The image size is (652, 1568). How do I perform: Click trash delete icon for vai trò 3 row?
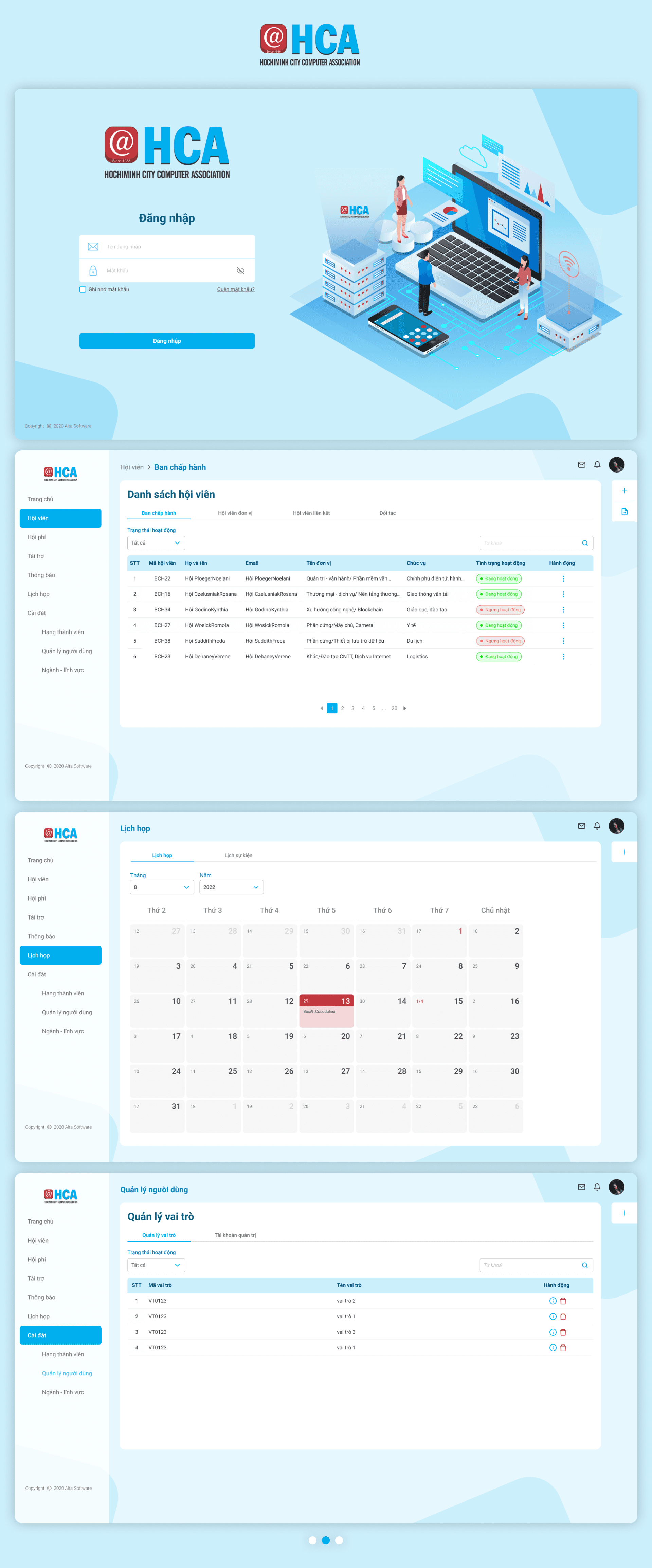(x=563, y=1332)
